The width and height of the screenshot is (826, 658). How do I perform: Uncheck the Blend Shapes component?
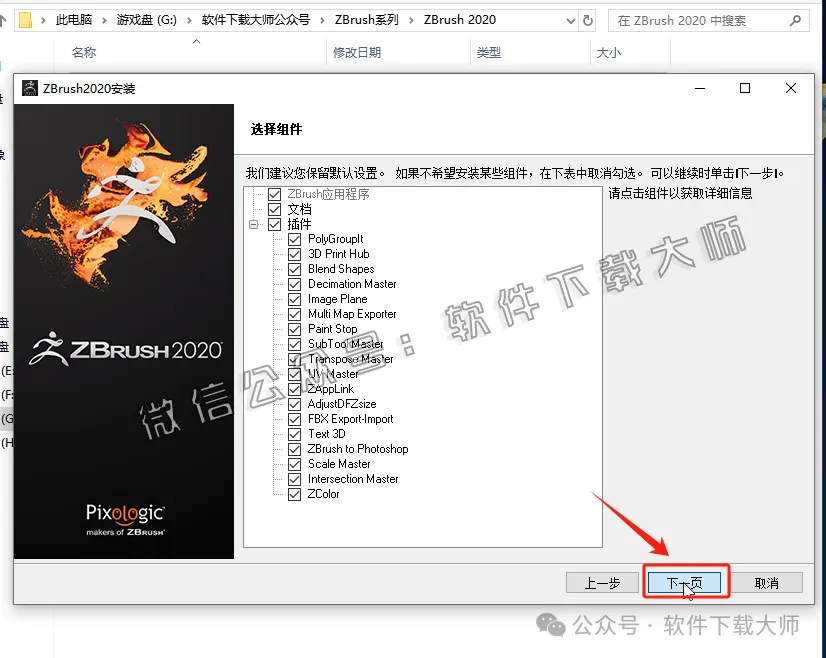(295, 268)
